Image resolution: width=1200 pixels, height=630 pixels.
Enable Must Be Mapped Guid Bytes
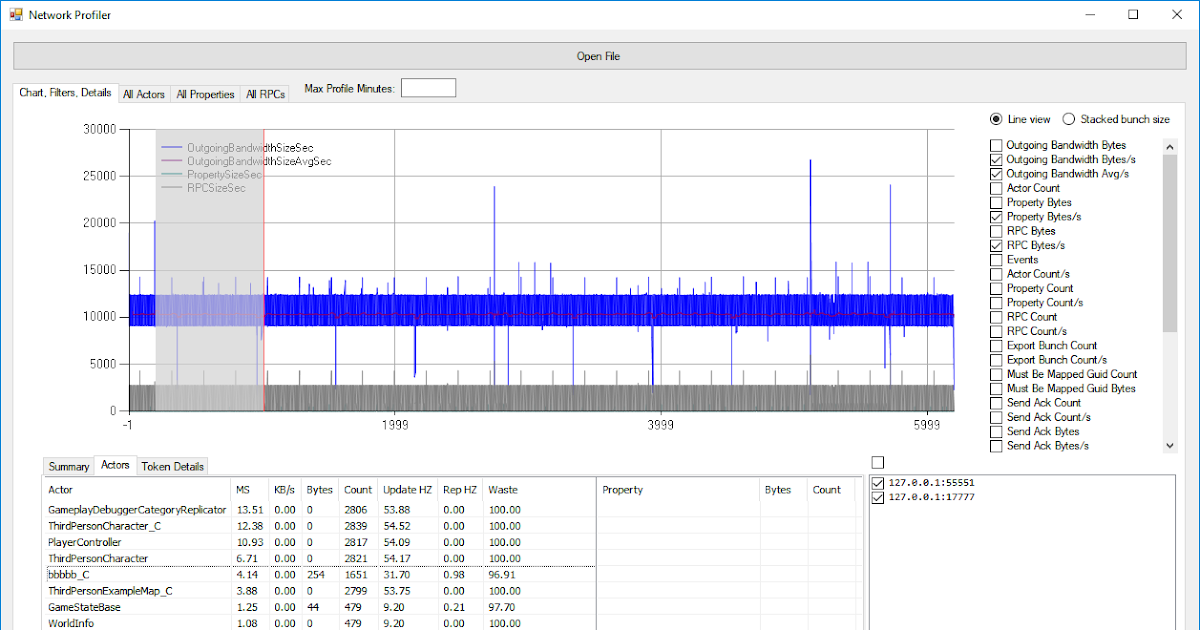tap(996, 388)
